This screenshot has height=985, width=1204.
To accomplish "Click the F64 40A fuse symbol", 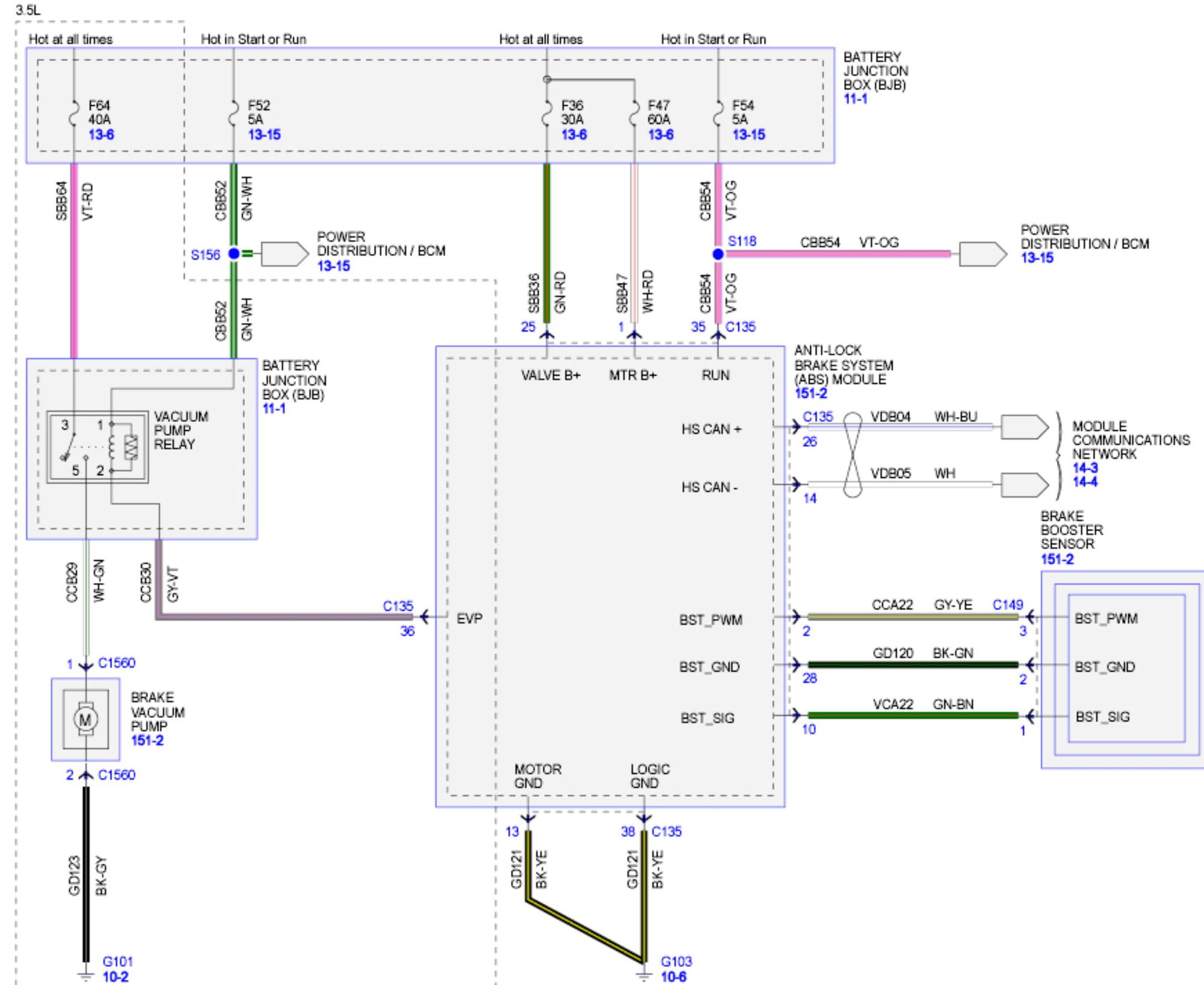I will pyautogui.click(x=73, y=113).
